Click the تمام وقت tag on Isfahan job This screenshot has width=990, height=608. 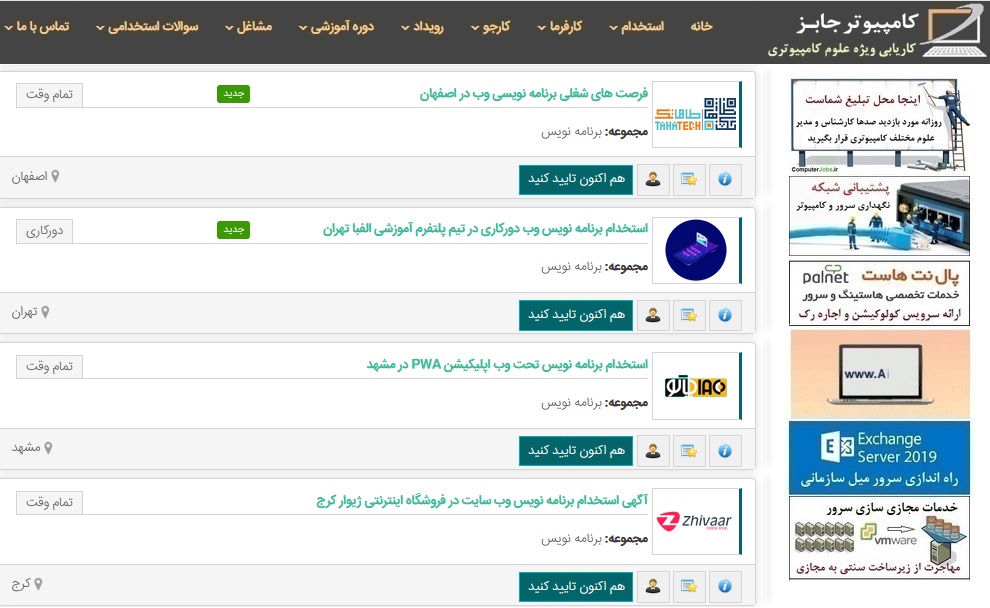(49, 95)
